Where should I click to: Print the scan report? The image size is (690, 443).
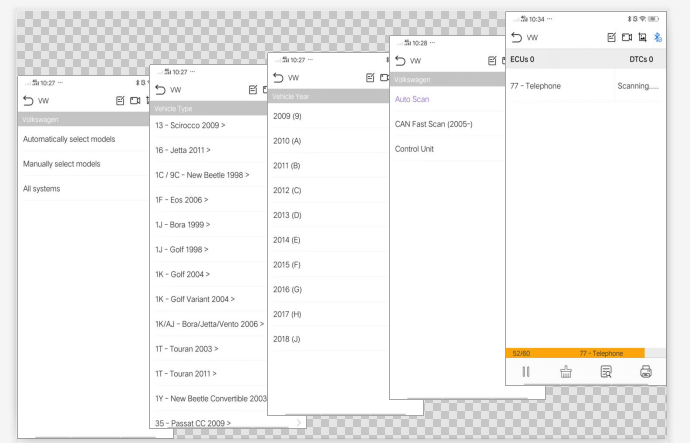646,372
